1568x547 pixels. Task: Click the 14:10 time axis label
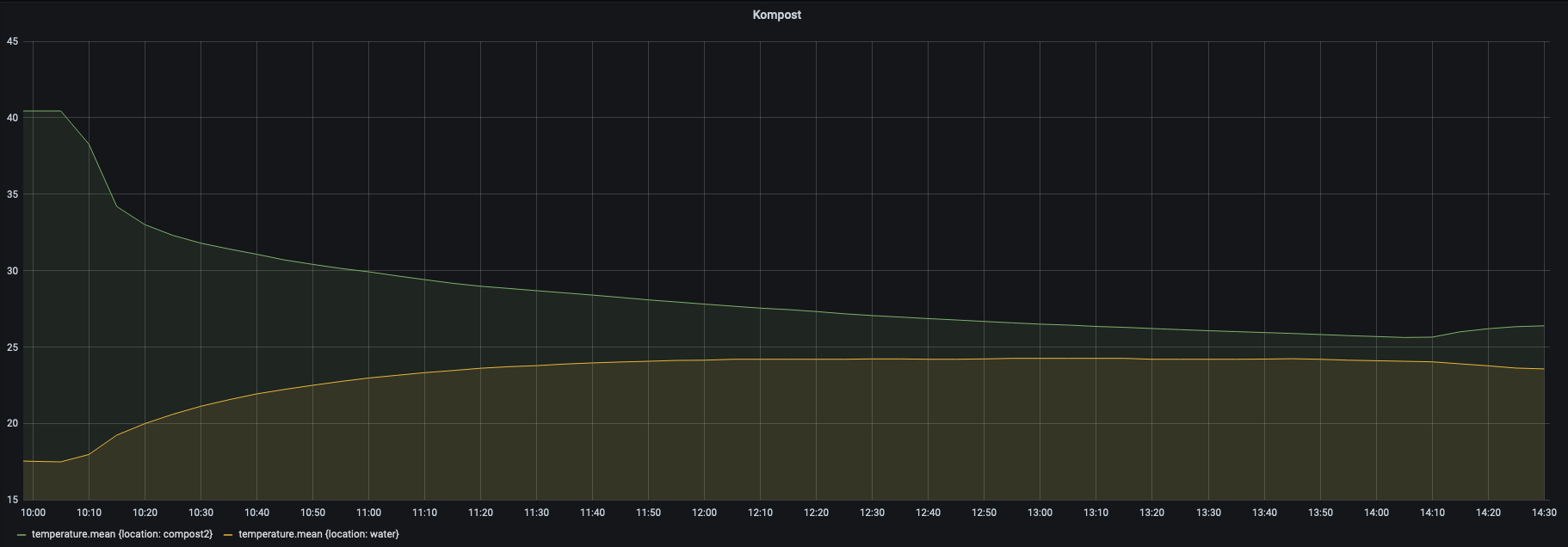click(x=1432, y=513)
